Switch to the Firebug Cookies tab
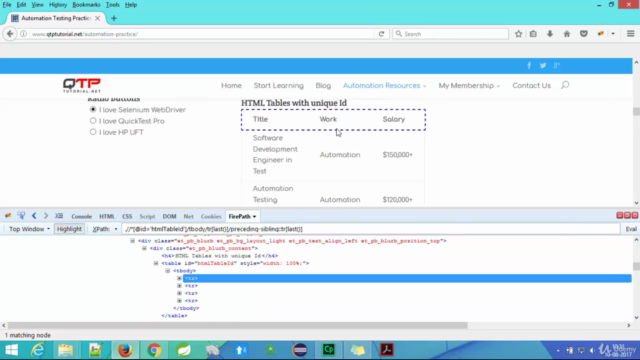The image size is (640, 360). (x=211, y=216)
